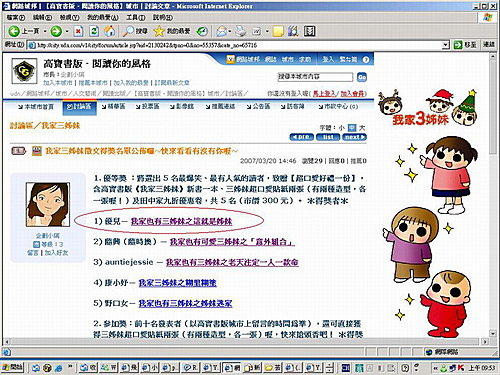This screenshot has height=375, width=500.
Task: Open the 工具(T) Tools menu
Action: coord(135,17)
